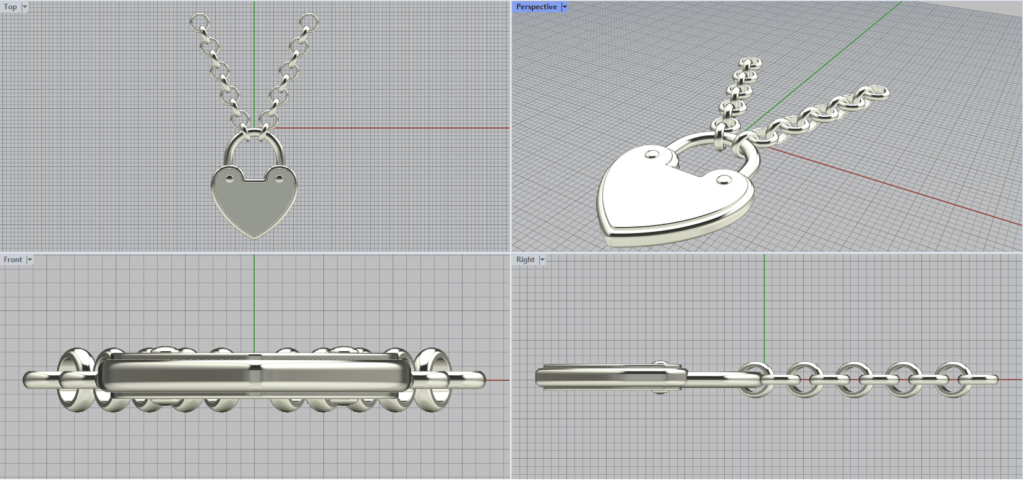Click the padlock center seam in Front view
The image size is (1024, 494).
click(256, 377)
